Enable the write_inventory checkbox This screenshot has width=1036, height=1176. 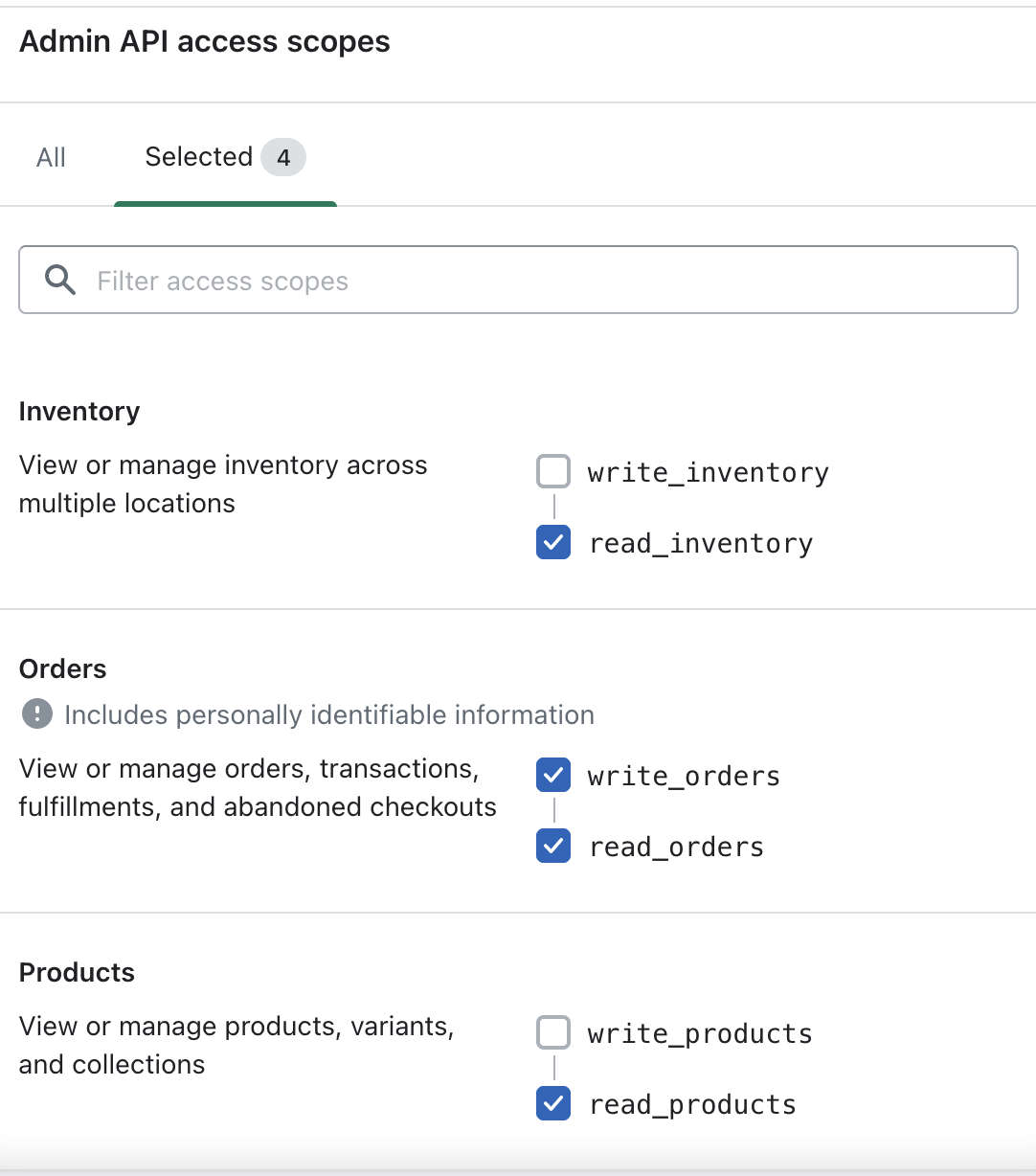553,472
